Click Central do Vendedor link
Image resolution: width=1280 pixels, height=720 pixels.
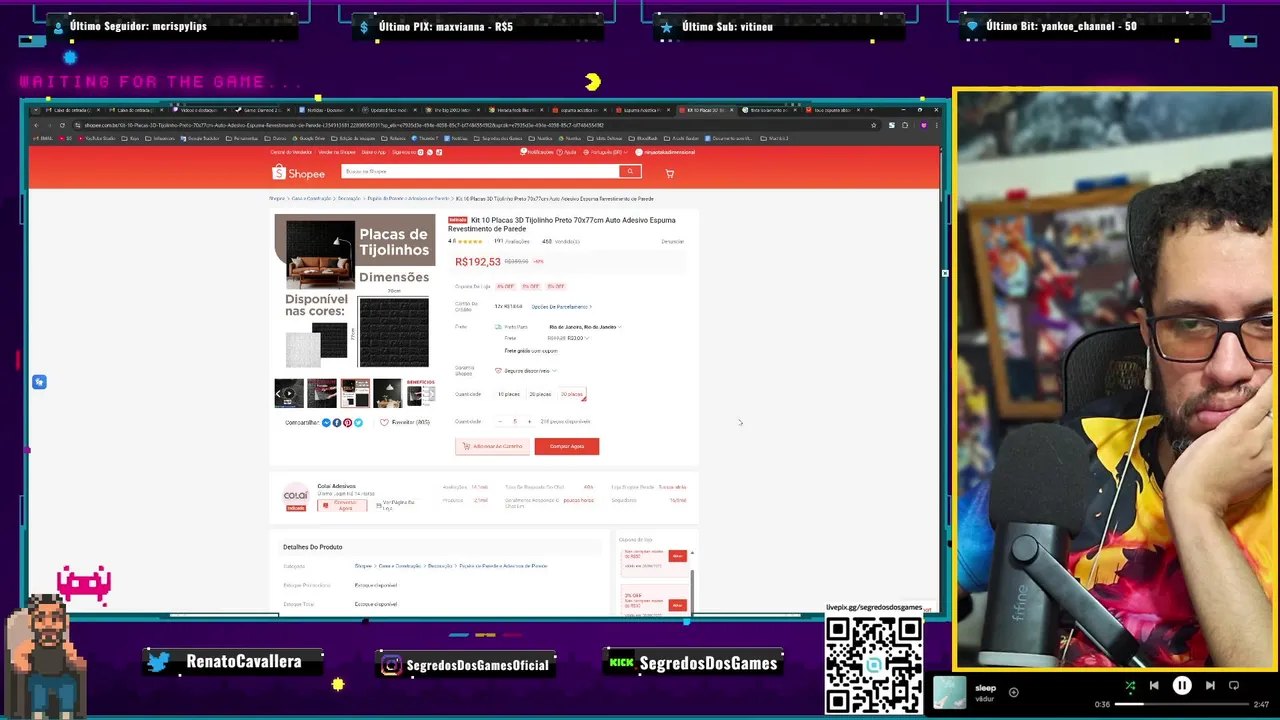click(x=291, y=152)
